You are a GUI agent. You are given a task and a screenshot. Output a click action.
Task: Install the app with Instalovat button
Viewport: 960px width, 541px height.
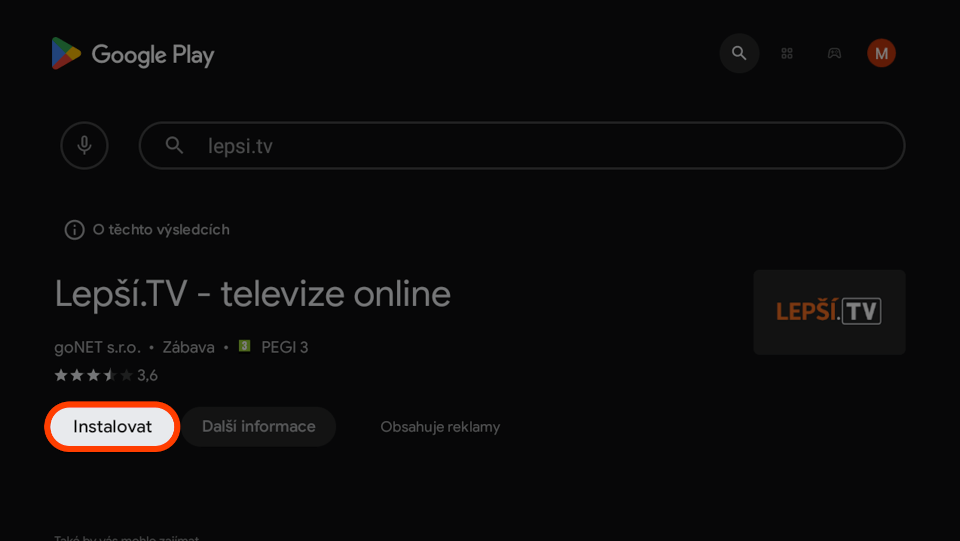112,427
